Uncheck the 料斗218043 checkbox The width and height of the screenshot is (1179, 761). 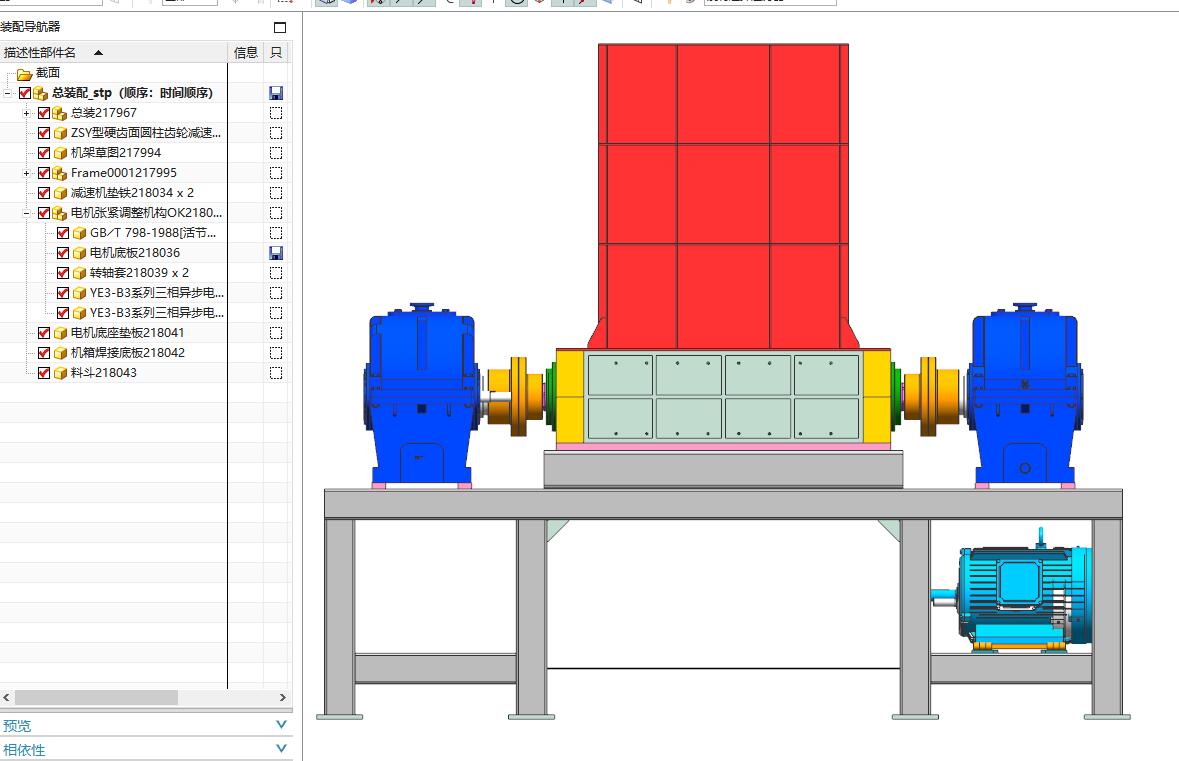coord(44,373)
